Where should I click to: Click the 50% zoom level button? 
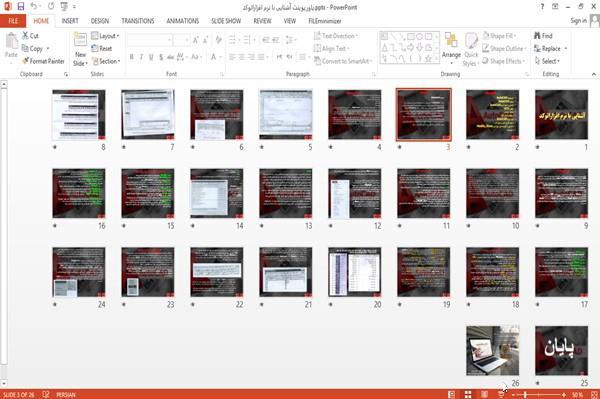tap(578, 394)
